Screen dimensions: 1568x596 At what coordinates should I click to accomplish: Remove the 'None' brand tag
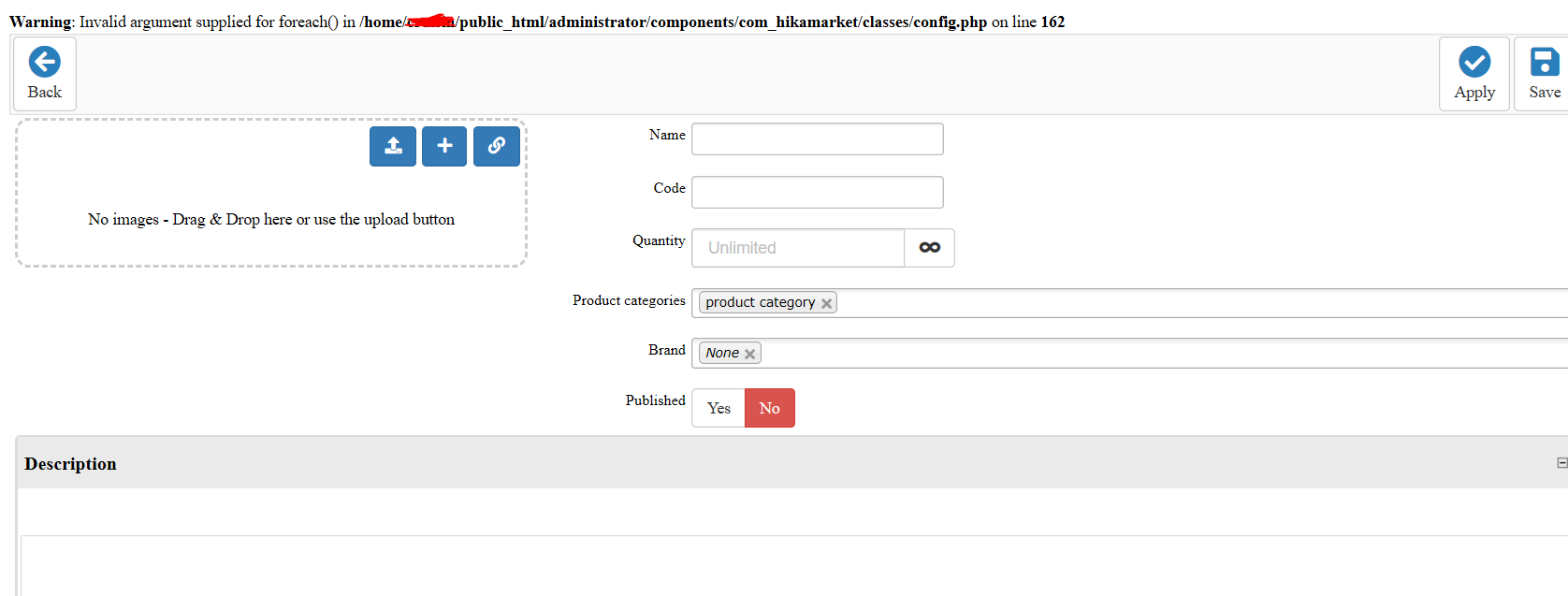(x=749, y=354)
